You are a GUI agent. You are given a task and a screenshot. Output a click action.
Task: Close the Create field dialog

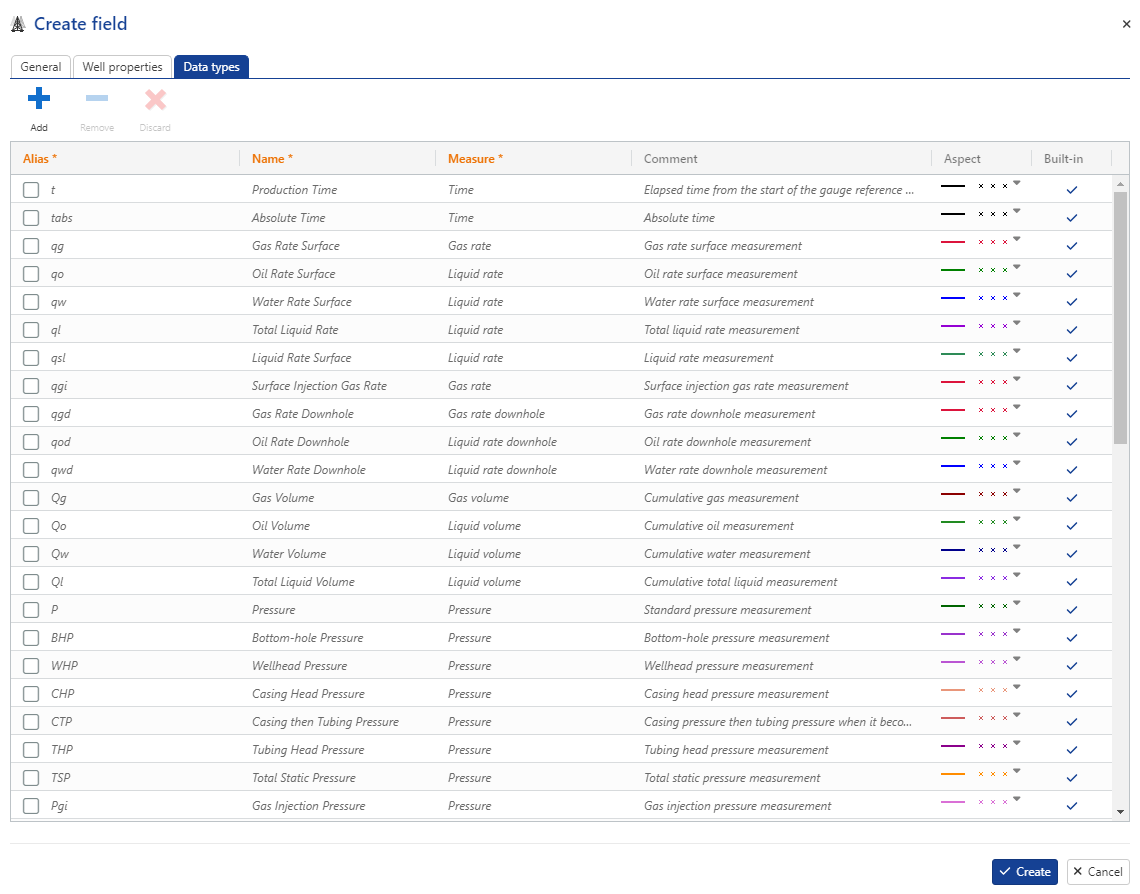coord(1126,24)
